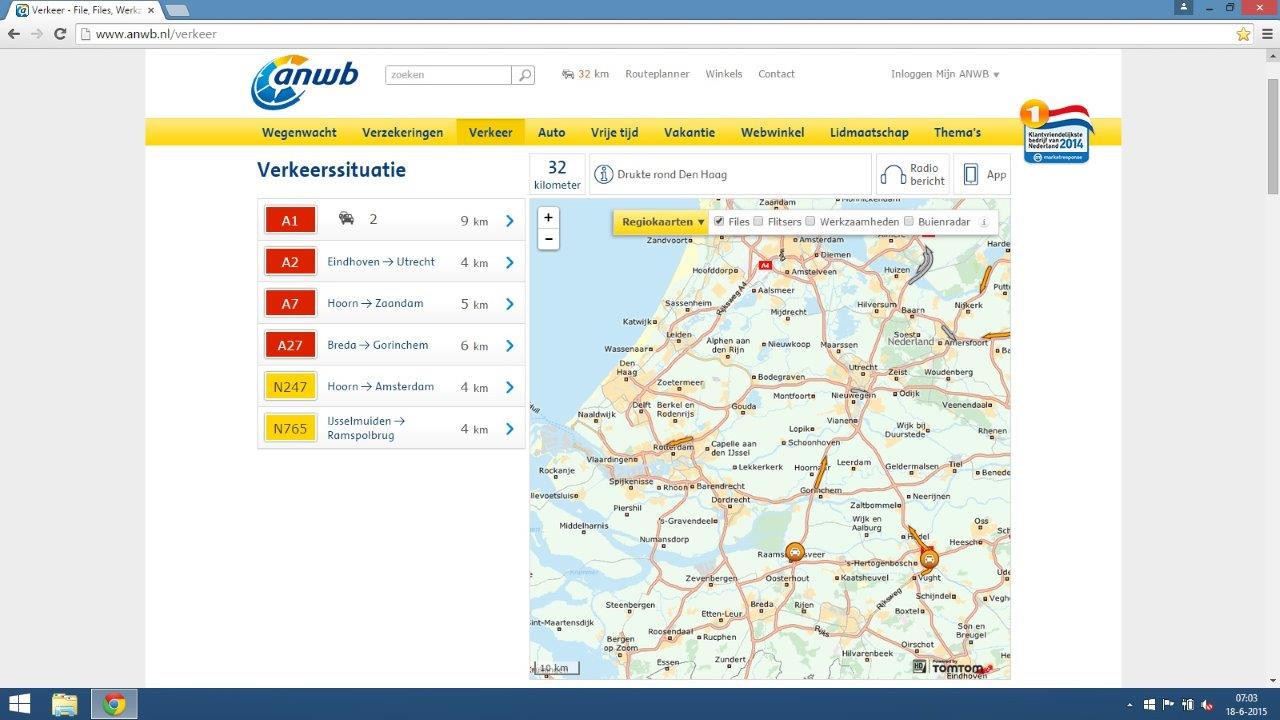
Task: Open the Lidmaatschap menu
Action: (869, 132)
